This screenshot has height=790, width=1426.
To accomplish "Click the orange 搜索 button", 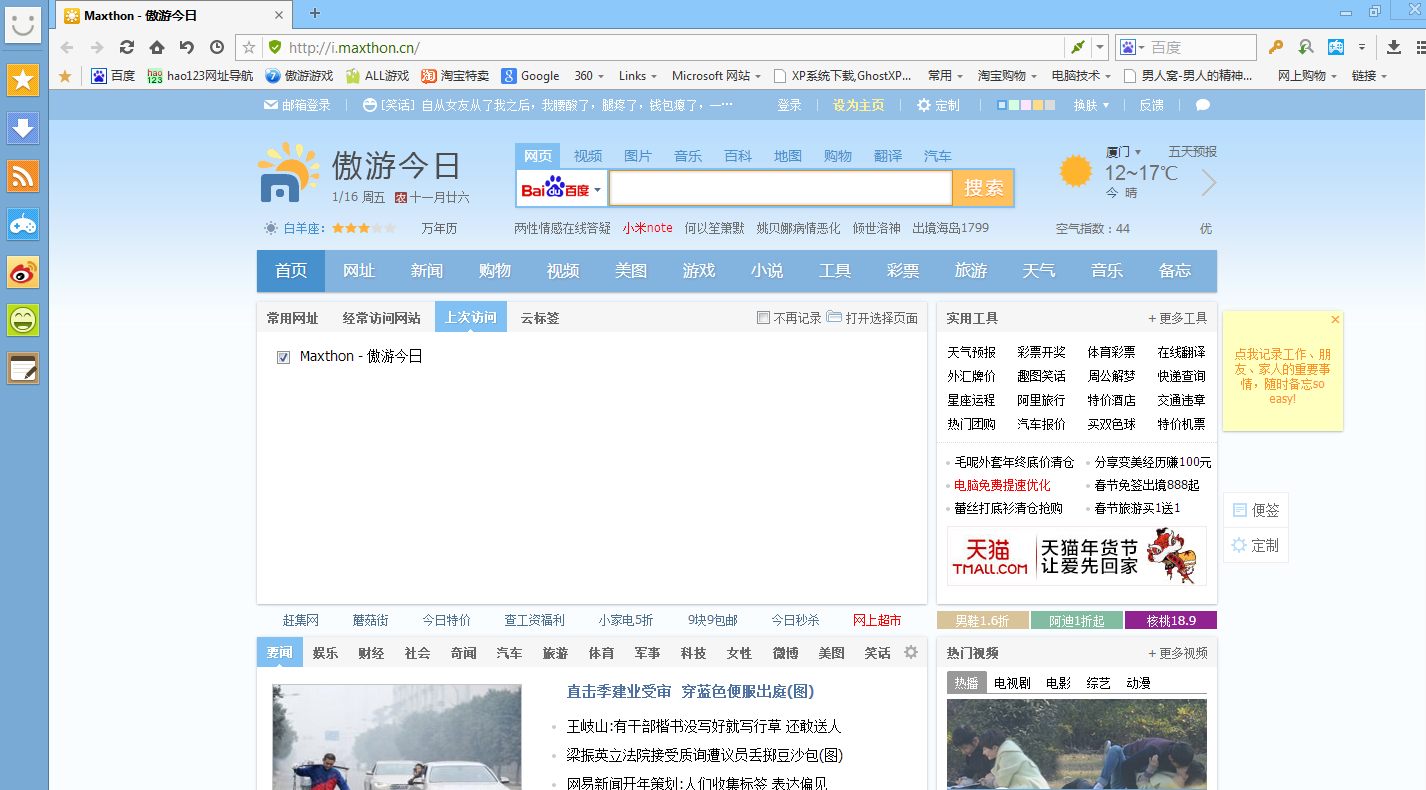I will pyautogui.click(x=984, y=188).
